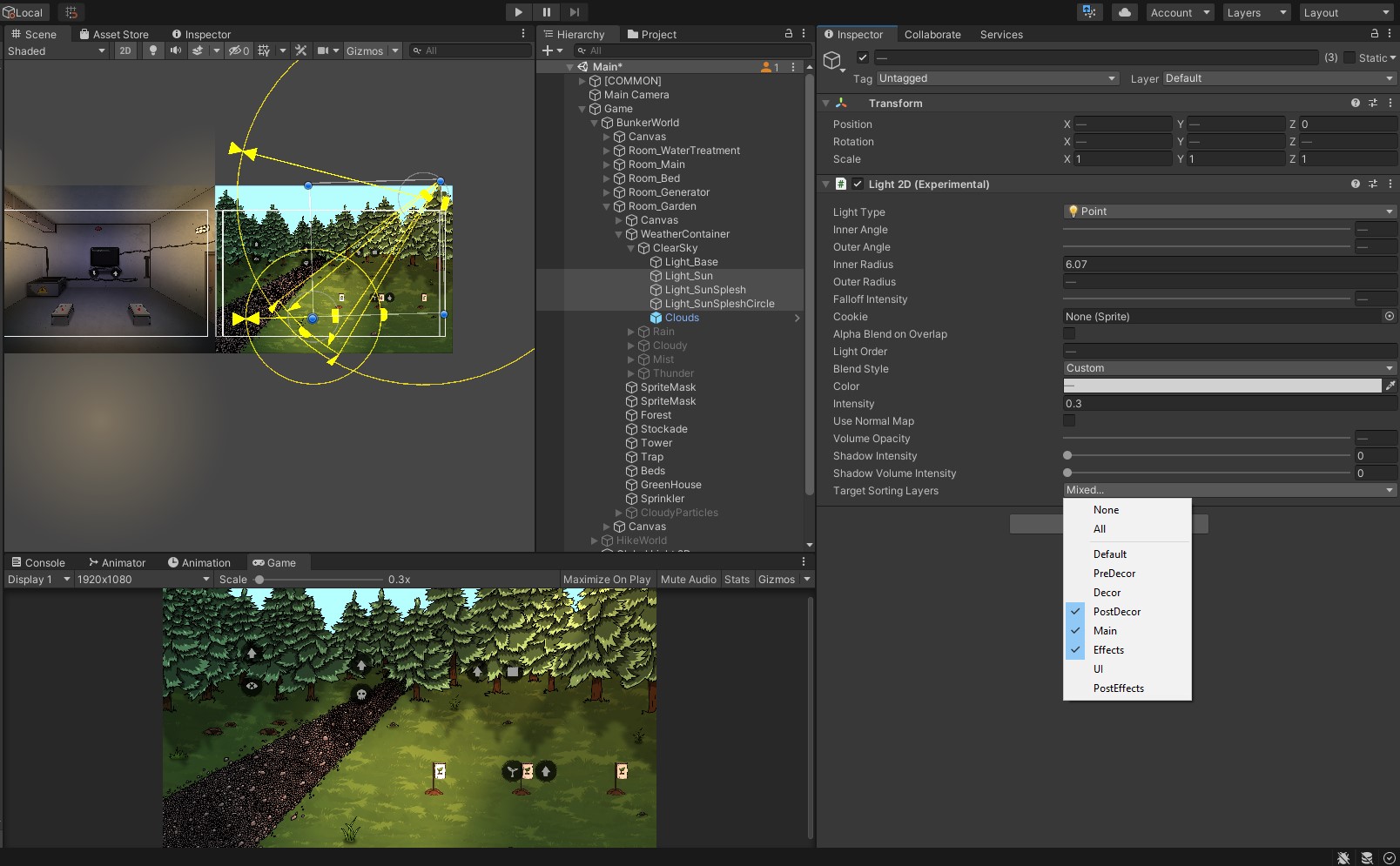This screenshot has width=1400, height=866.
Task: Collapse the Transform component foldout
Action: [825, 103]
